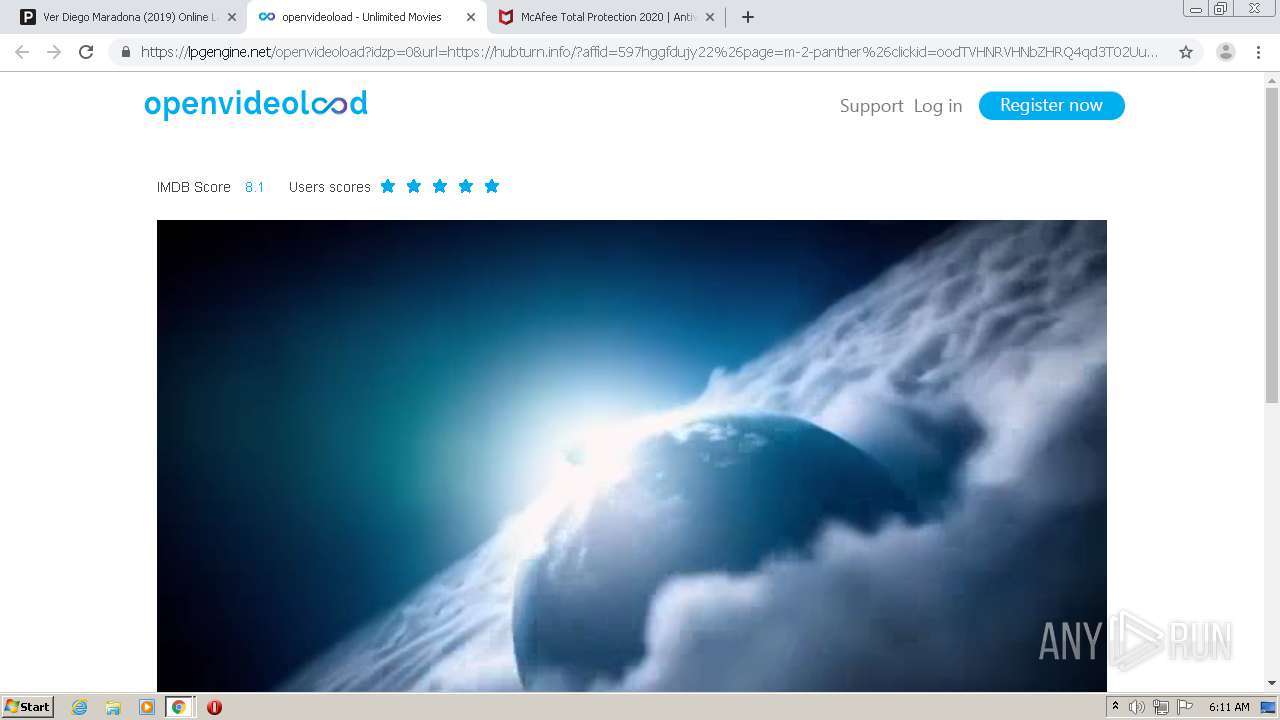Minimize the Chrome window
This screenshot has height=720, width=1280.
point(1196,9)
